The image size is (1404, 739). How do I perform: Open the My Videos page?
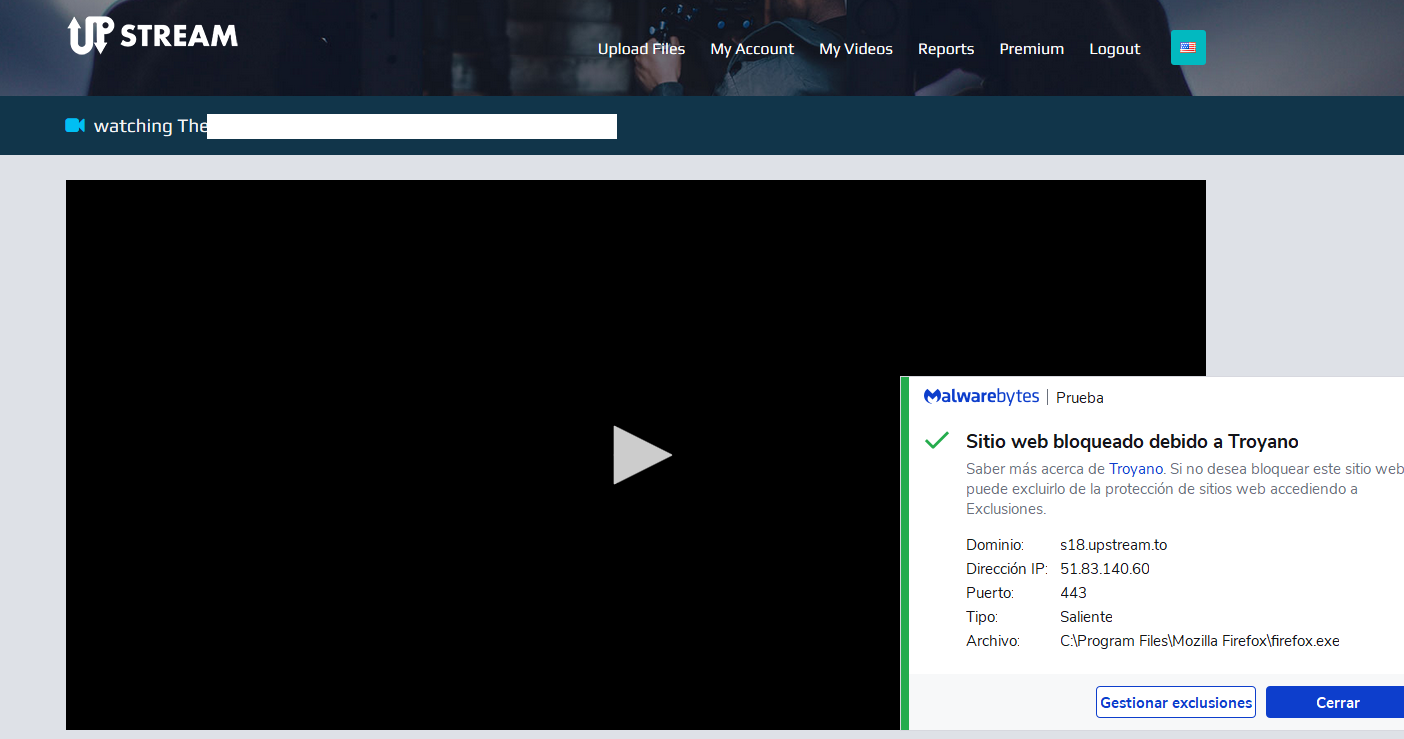click(x=856, y=49)
